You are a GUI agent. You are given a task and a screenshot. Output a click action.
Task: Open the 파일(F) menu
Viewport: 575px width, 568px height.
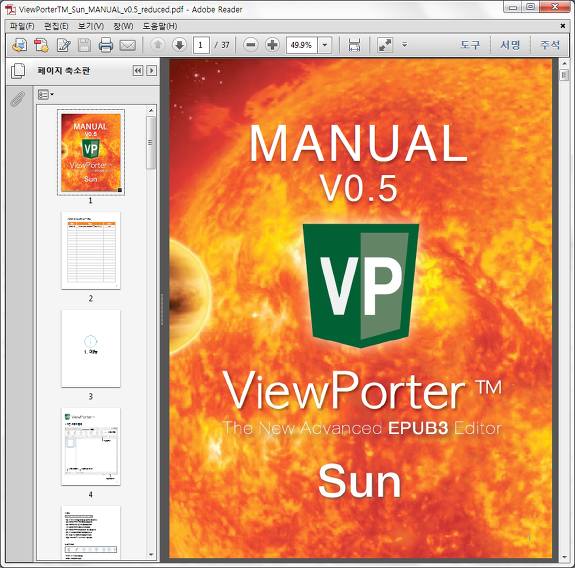(x=22, y=26)
